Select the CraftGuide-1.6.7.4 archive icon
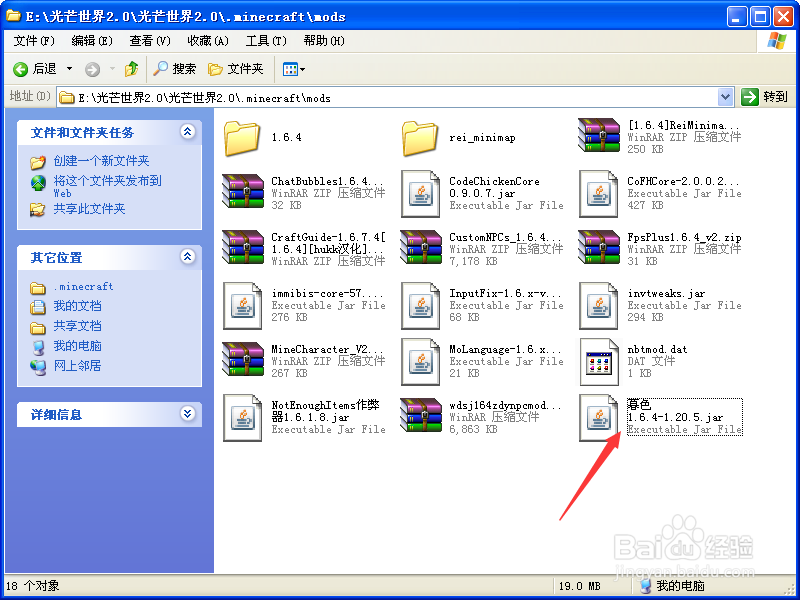The height and width of the screenshot is (600, 800). tap(243, 247)
